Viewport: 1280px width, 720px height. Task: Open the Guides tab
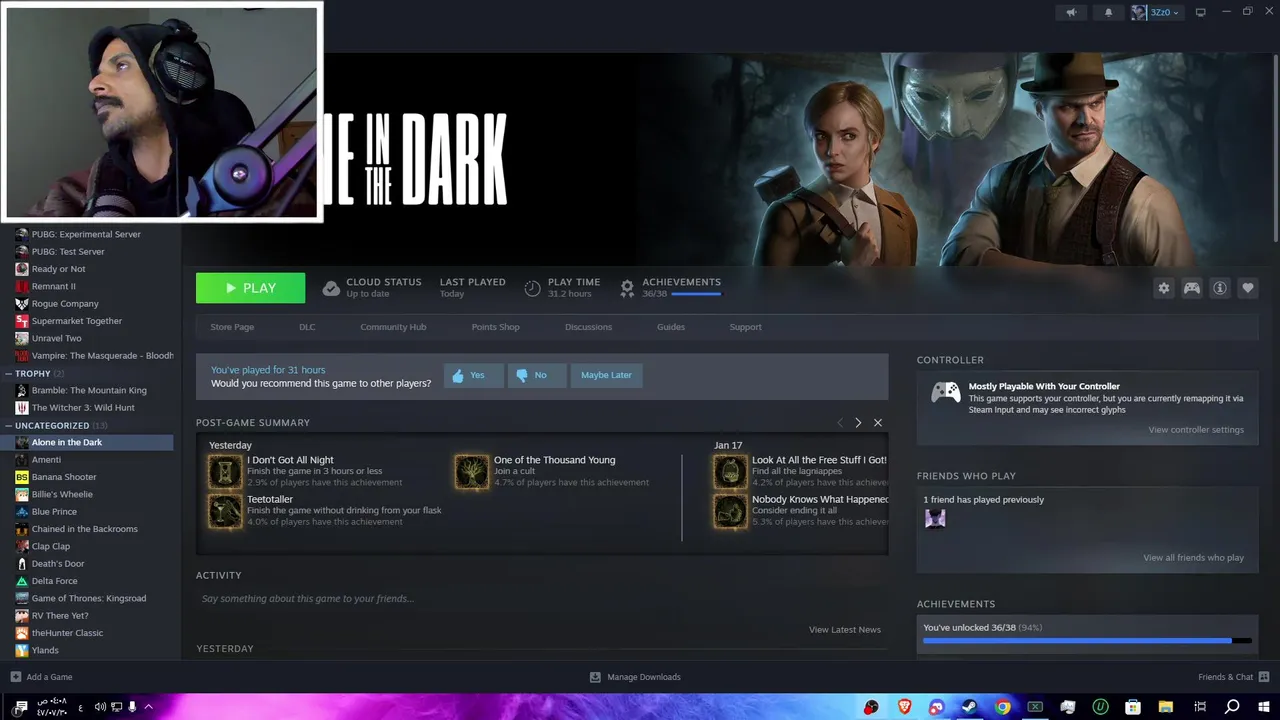coord(671,327)
